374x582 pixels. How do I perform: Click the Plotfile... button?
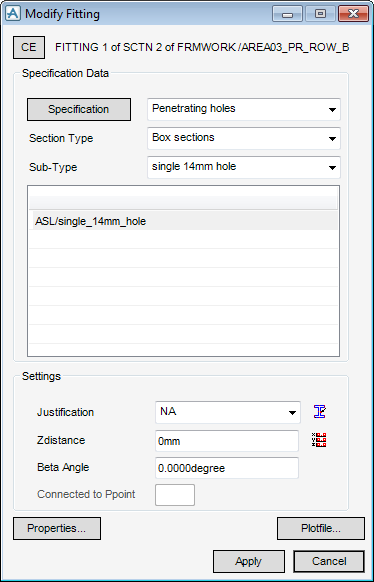click(x=321, y=529)
